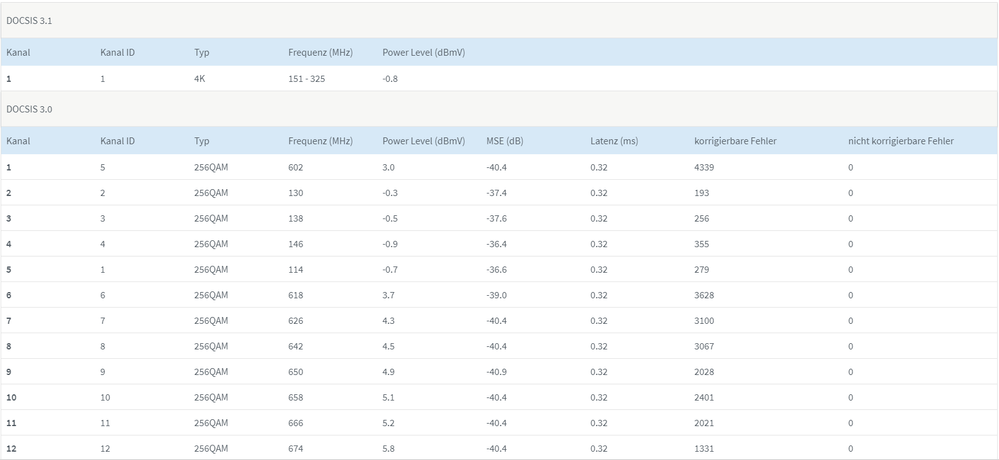Click the MSE value -37.6
The width and height of the screenshot is (999, 460).
coord(496,218)
